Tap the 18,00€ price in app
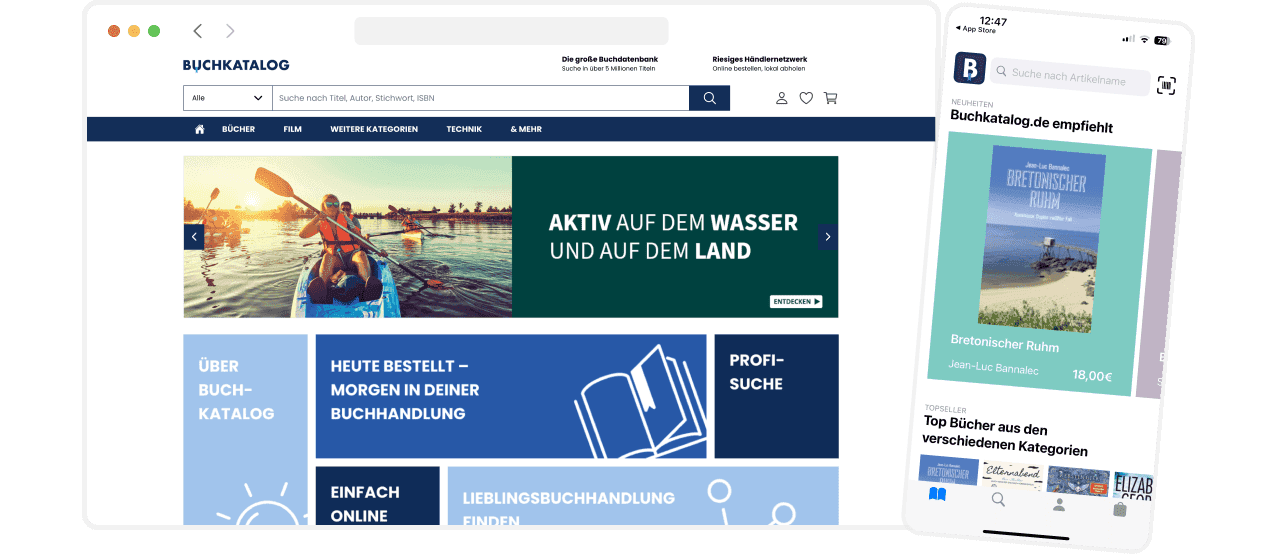This screenshot has height=554, width=1280. coord(1092,376)
